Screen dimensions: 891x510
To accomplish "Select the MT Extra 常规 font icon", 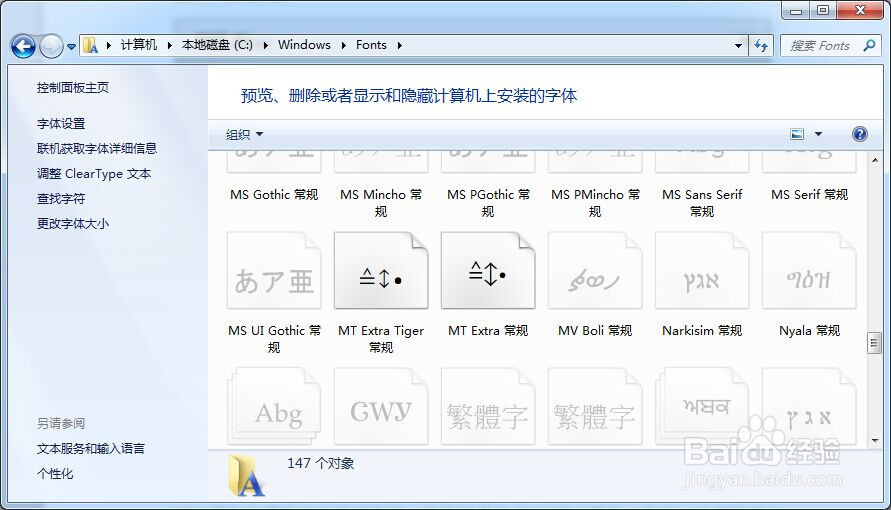I will click(488, 270).
